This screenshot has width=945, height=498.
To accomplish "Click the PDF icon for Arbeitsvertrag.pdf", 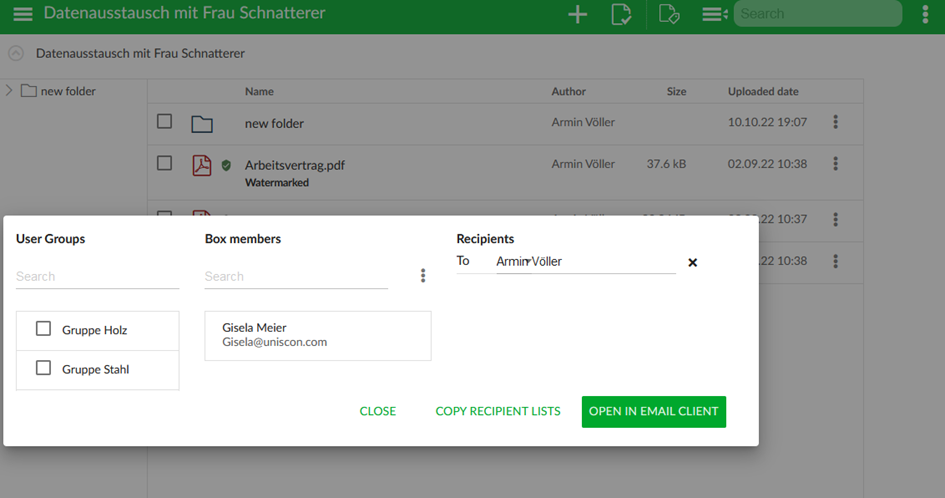I will coord(202,165).
